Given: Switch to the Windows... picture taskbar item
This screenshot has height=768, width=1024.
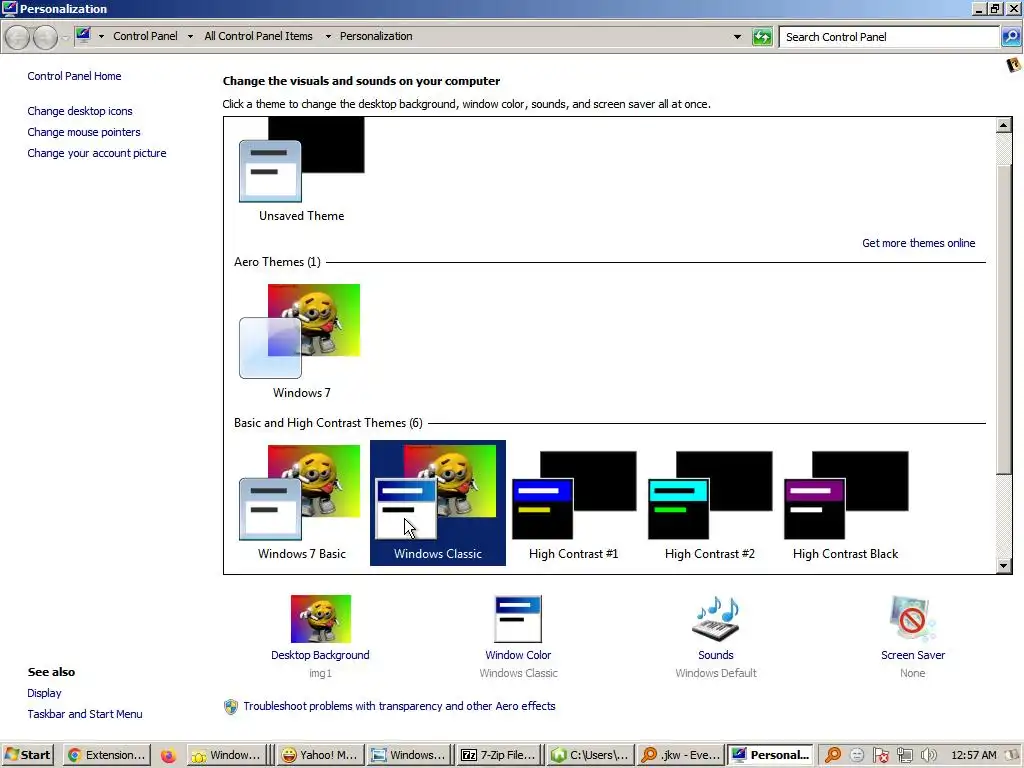Looking at the screenshot, I should point(408,755).
